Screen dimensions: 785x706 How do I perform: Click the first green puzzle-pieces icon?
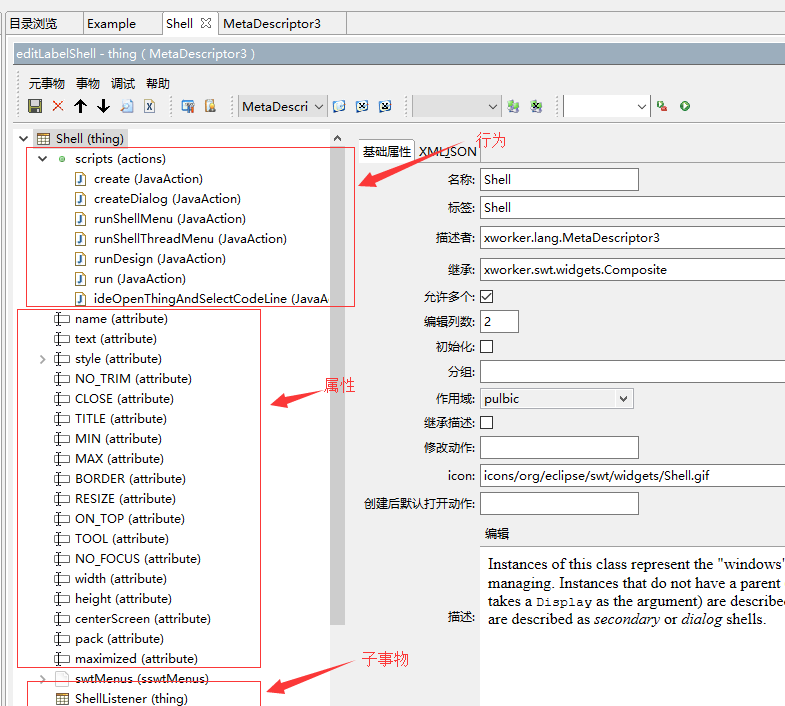point(513,106)
